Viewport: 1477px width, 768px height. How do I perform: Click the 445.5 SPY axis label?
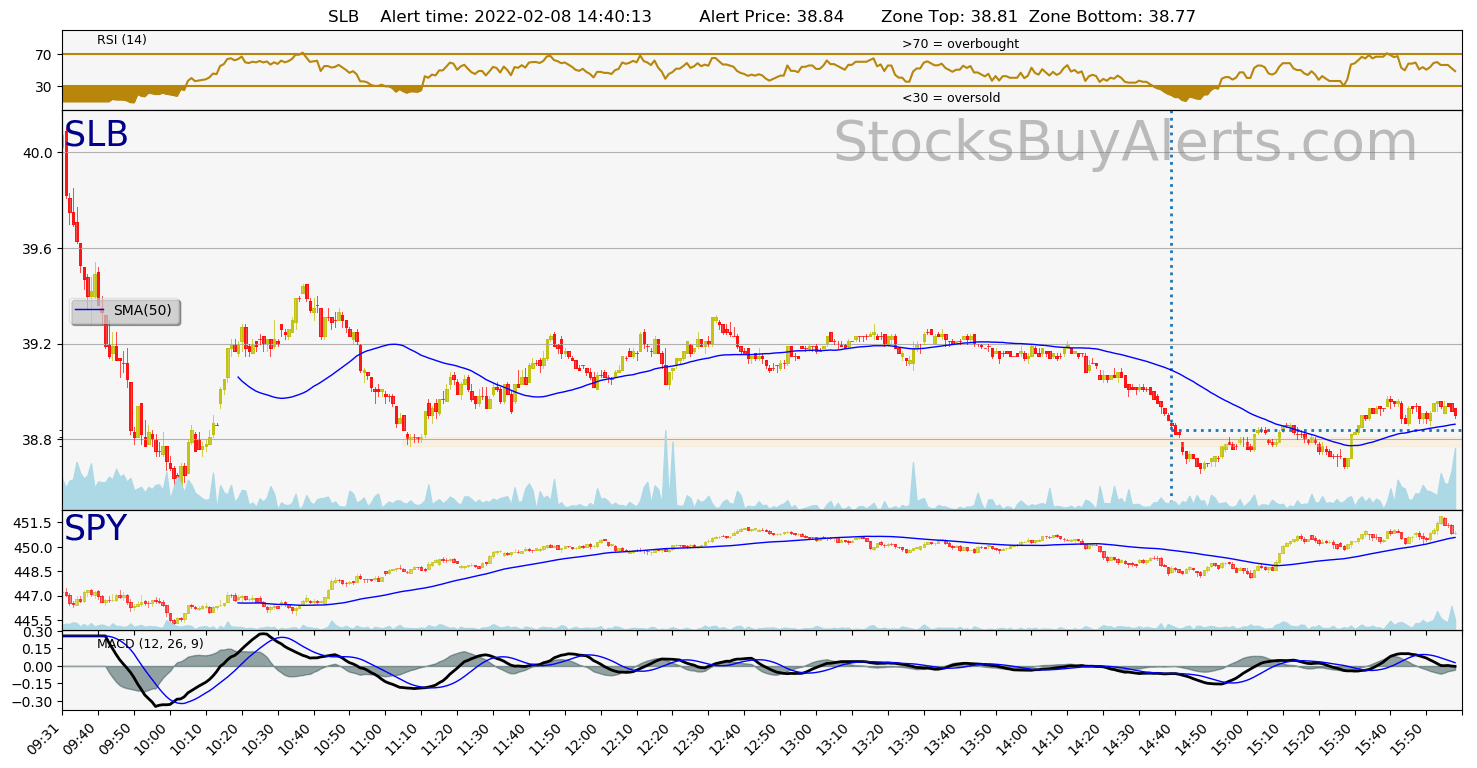[x=34, y=621]
